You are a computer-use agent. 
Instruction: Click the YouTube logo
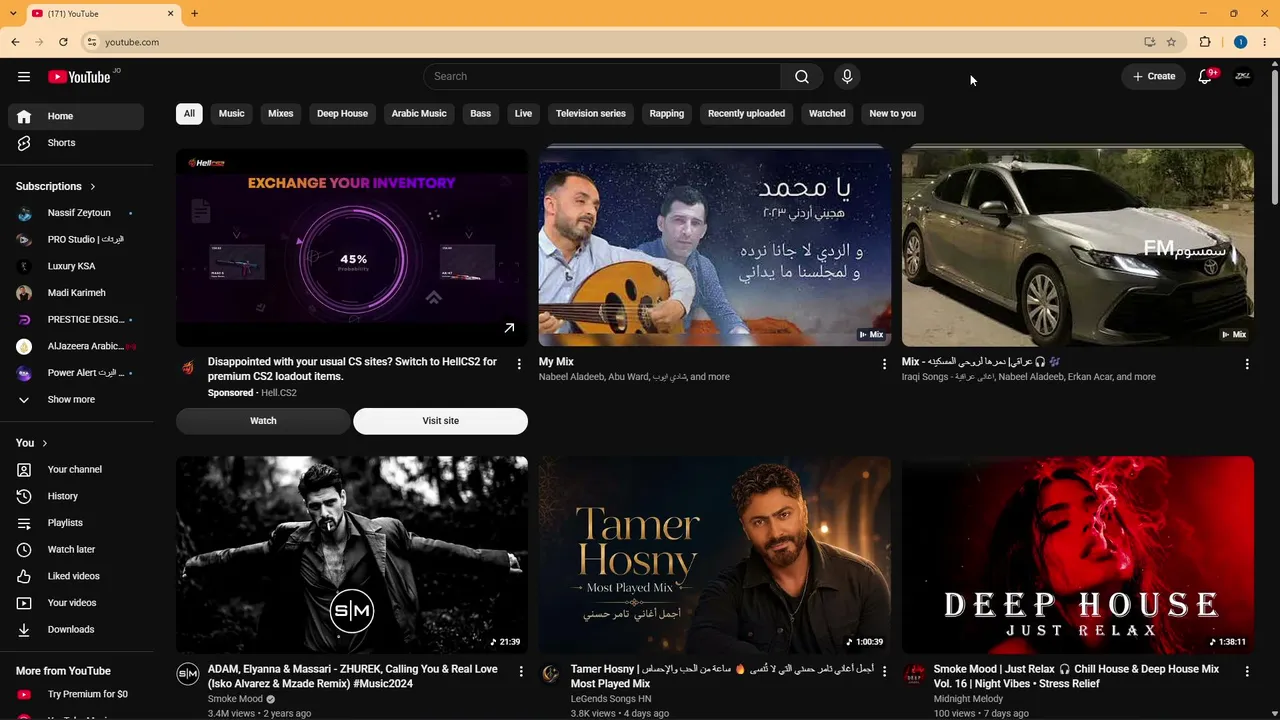pos(79,77)
